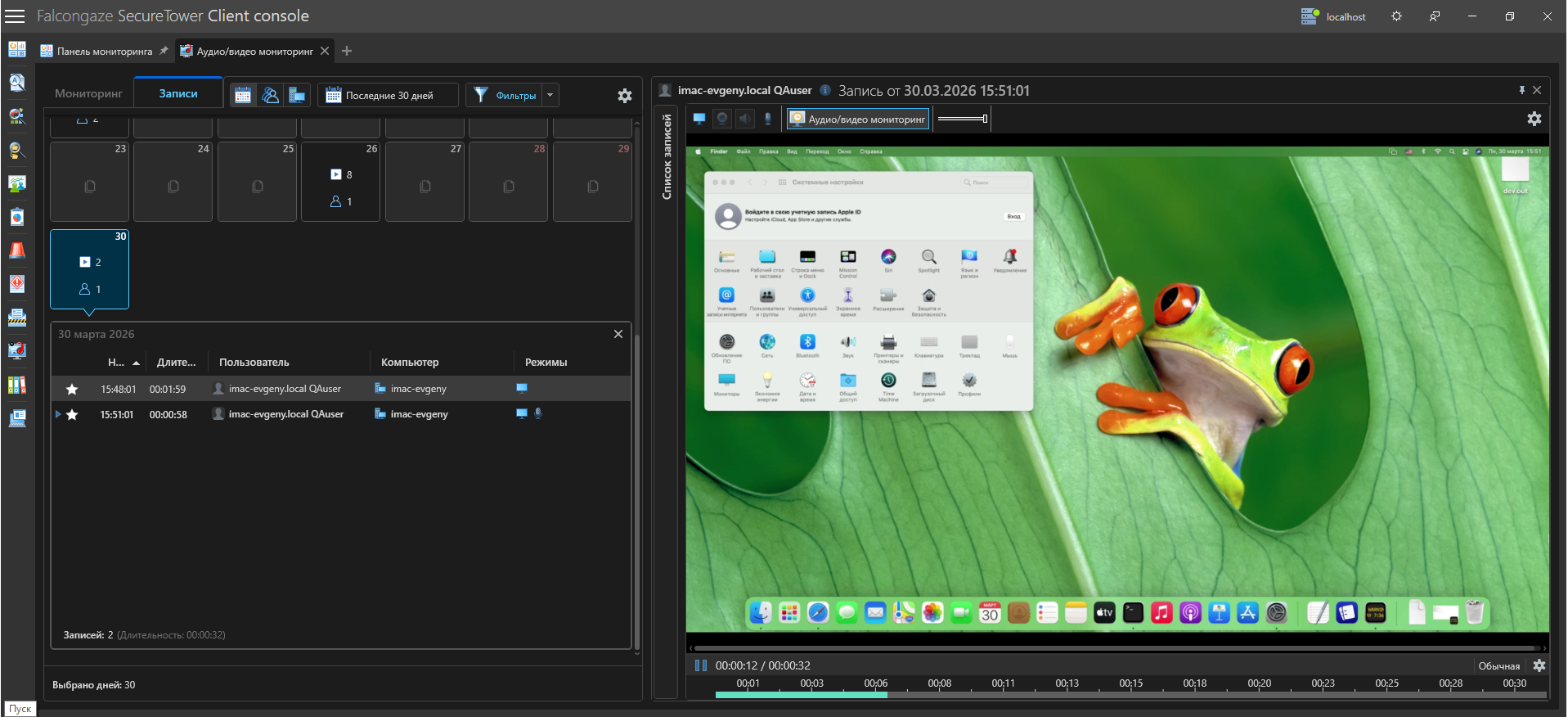
Task: Toggle the microphone channel in the player
Action: (767, 119)
